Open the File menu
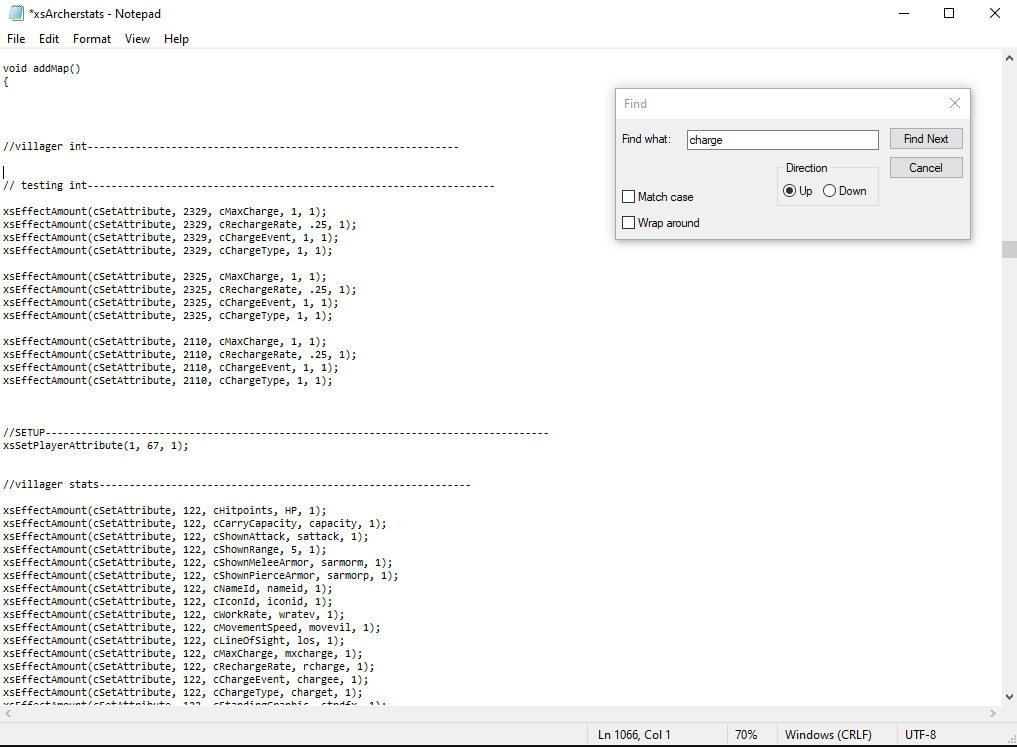Viewport: 1017px width, 747px height. (x=16, y=39)
